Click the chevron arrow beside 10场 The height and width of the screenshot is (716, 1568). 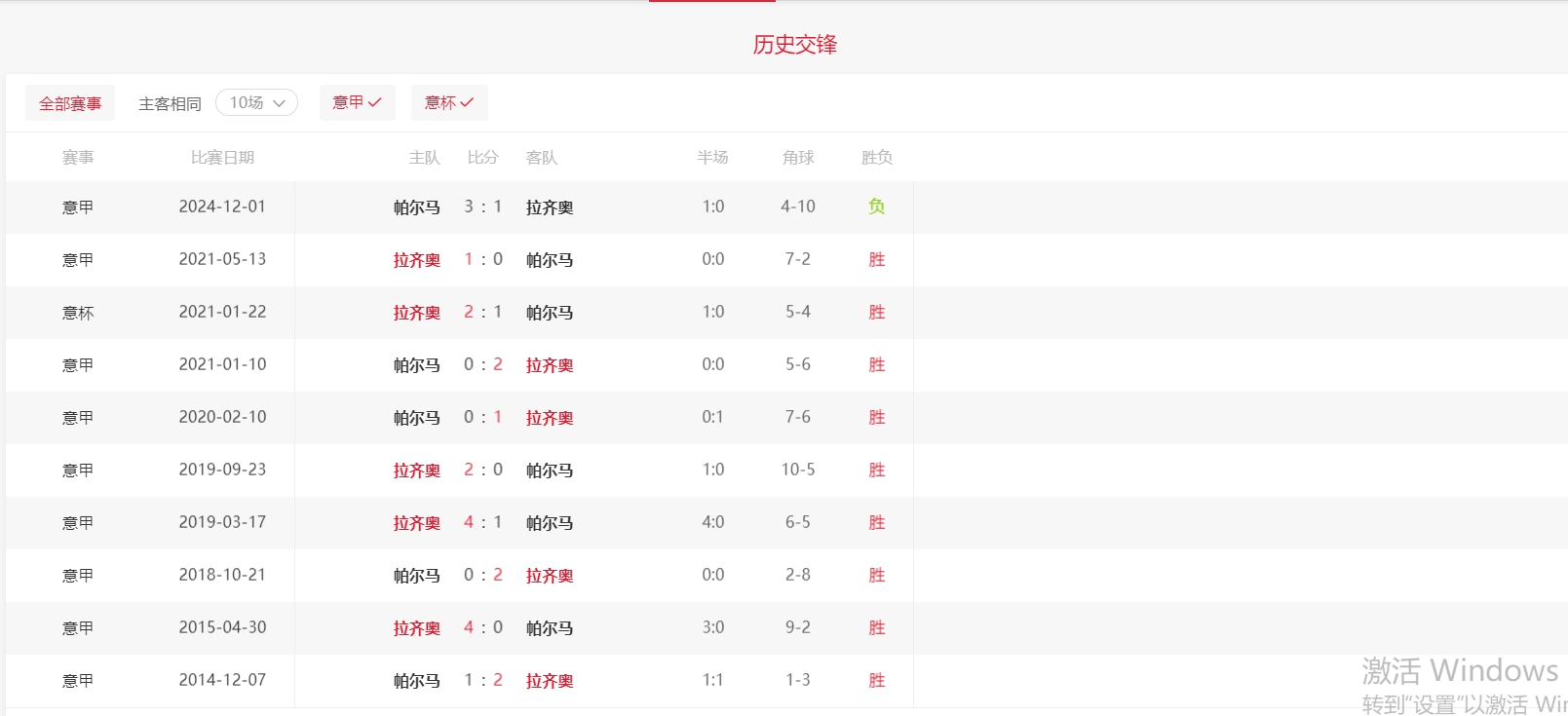tap(280, 103)
